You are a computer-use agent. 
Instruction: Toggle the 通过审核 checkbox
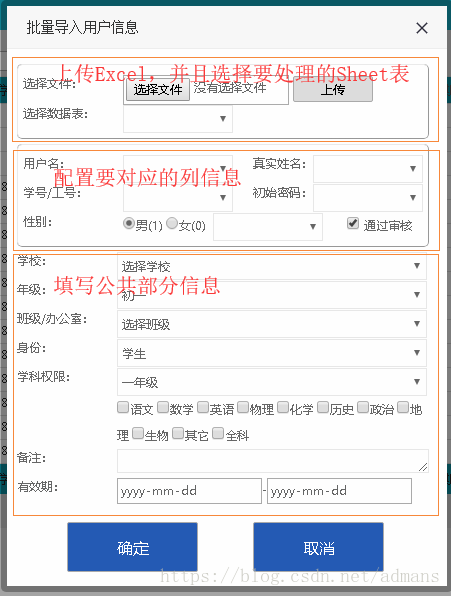(353, 223)
